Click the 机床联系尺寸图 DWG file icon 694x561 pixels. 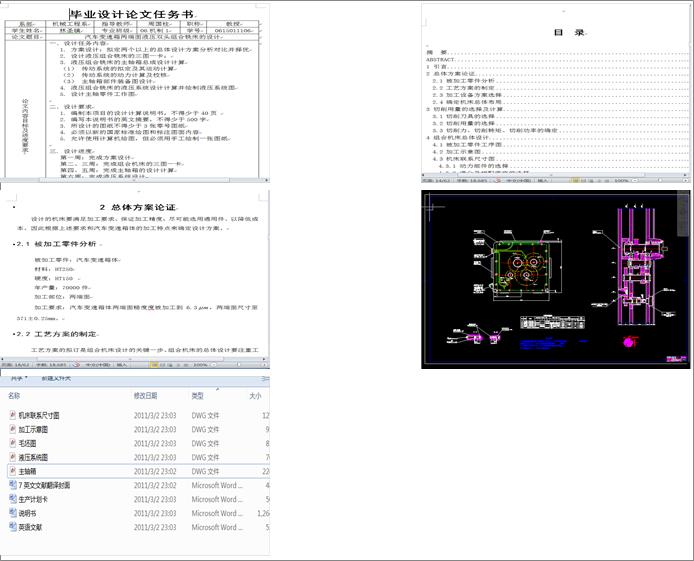coord(11,415)
